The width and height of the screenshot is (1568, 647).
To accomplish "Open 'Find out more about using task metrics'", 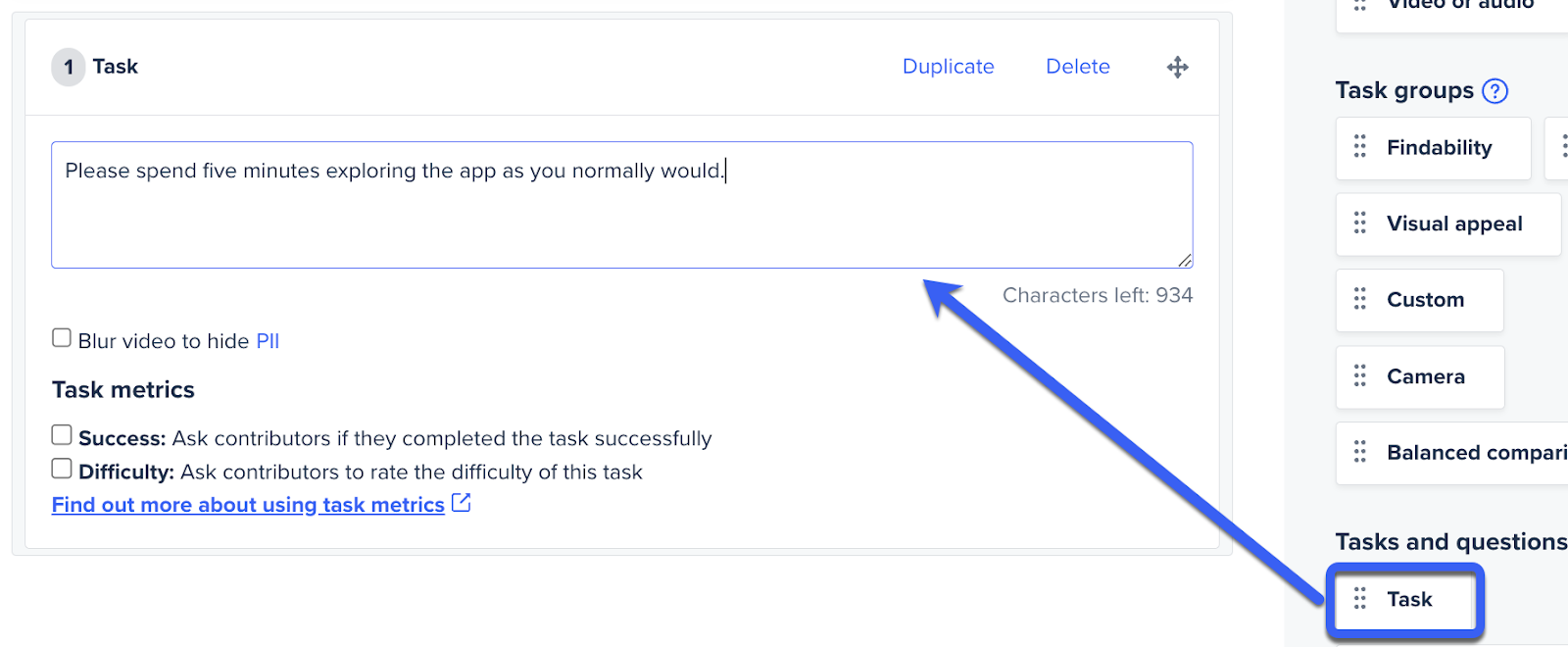I will click(x=248, y=505).
